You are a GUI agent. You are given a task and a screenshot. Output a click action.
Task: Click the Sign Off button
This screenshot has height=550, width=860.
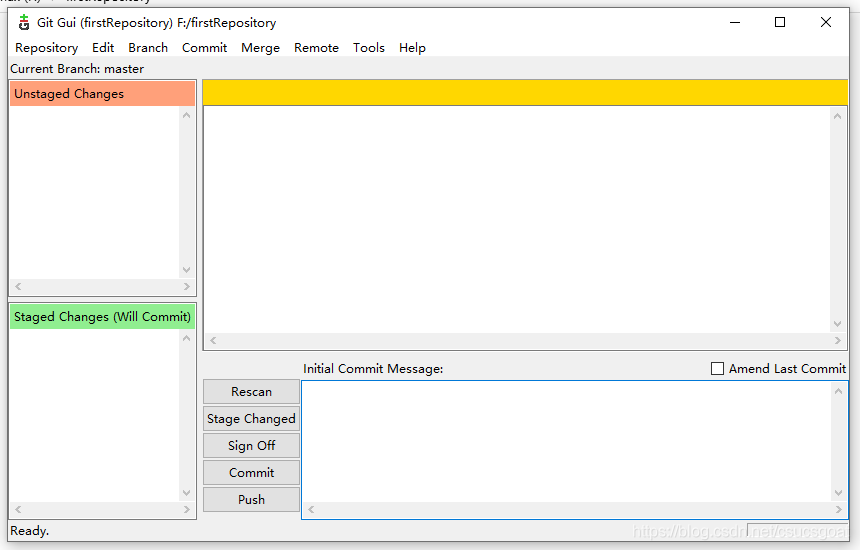click(251, 445)
